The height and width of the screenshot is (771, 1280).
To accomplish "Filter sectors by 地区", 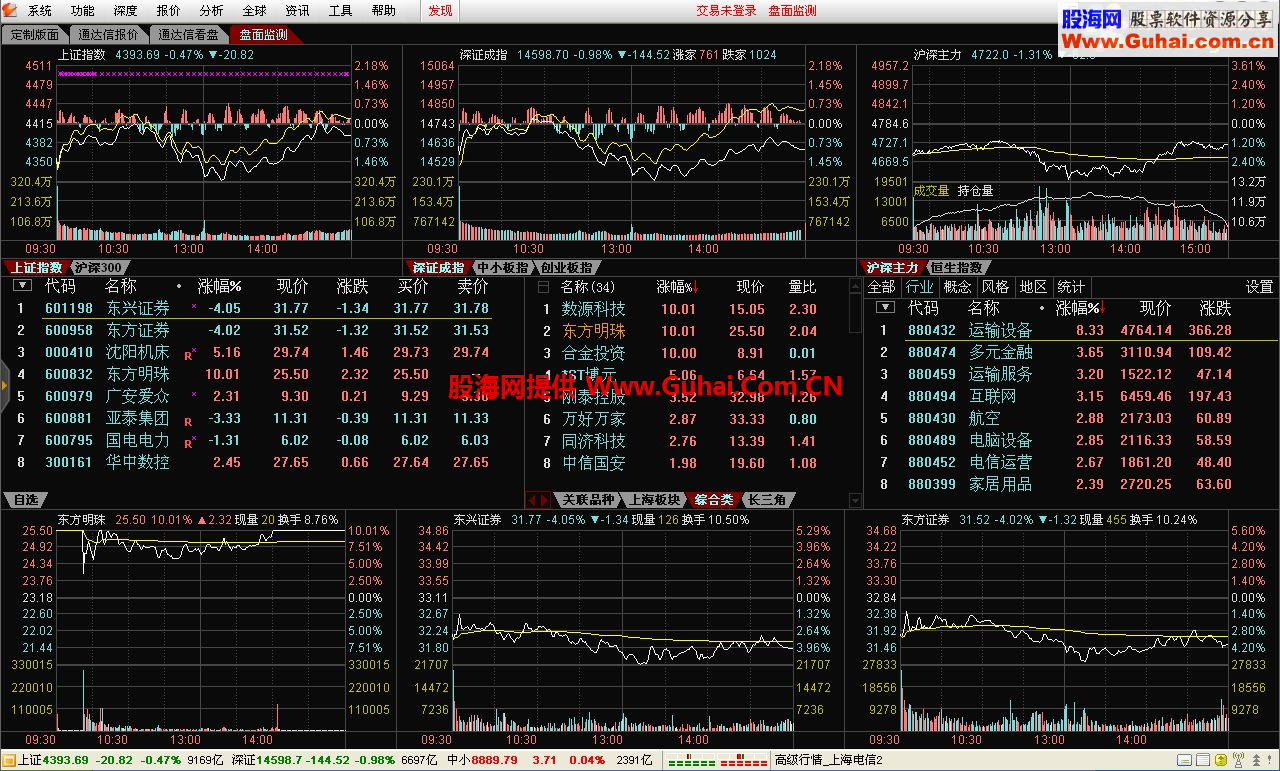I will 1033,287.
